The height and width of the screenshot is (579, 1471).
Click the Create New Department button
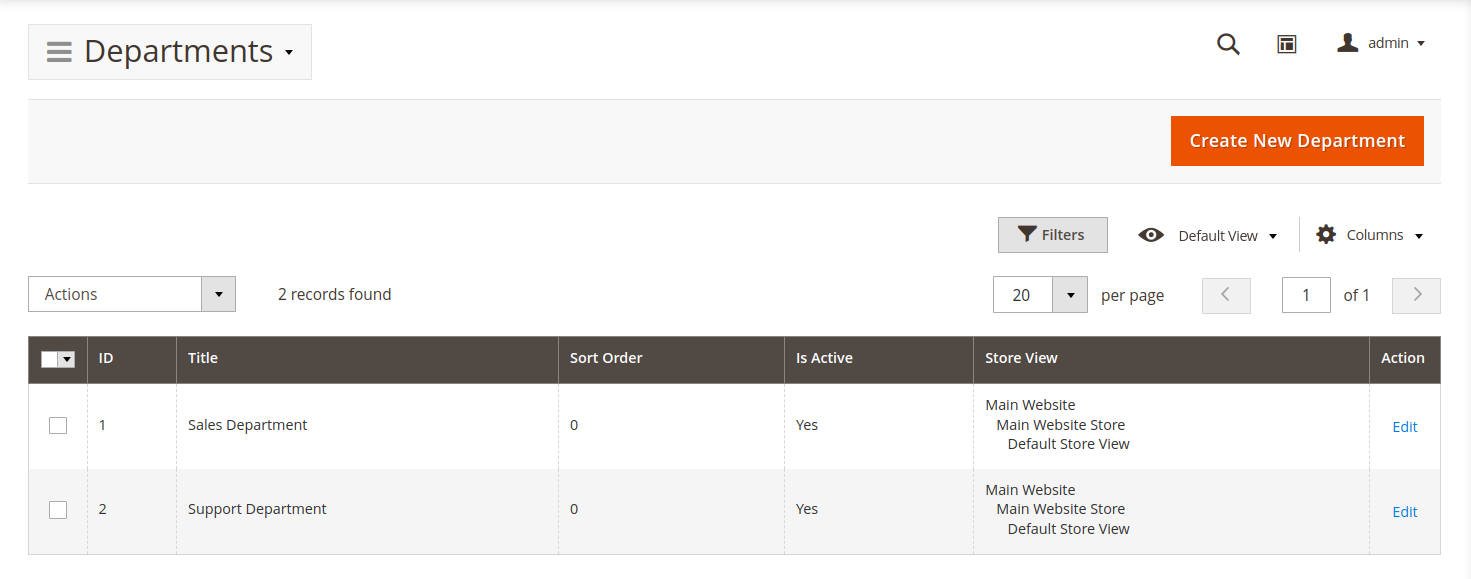[x=1297, y=141]
